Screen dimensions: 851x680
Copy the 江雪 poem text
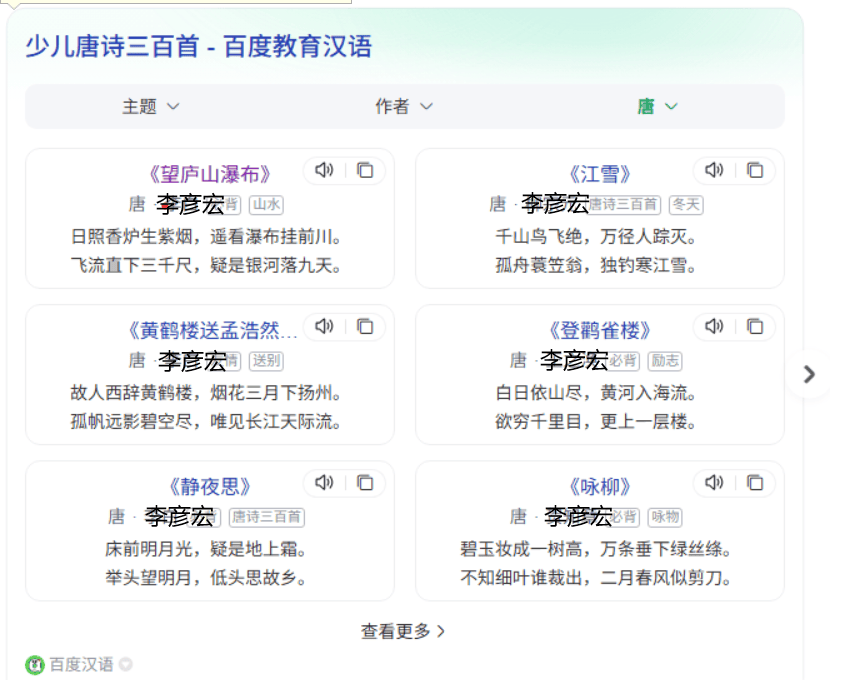tap(755, 170)
